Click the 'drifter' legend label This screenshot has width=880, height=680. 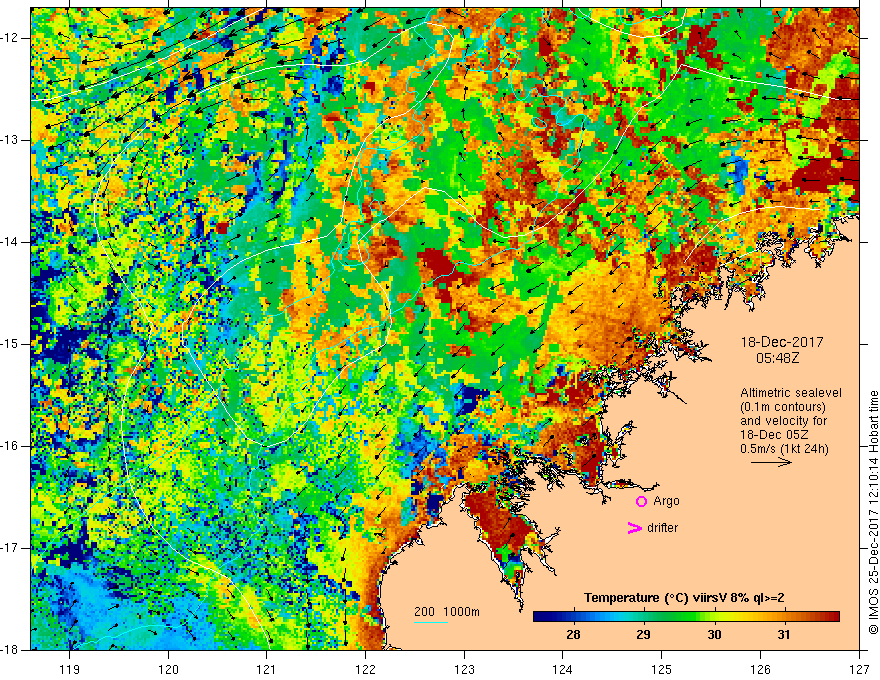tap(662, 528)
